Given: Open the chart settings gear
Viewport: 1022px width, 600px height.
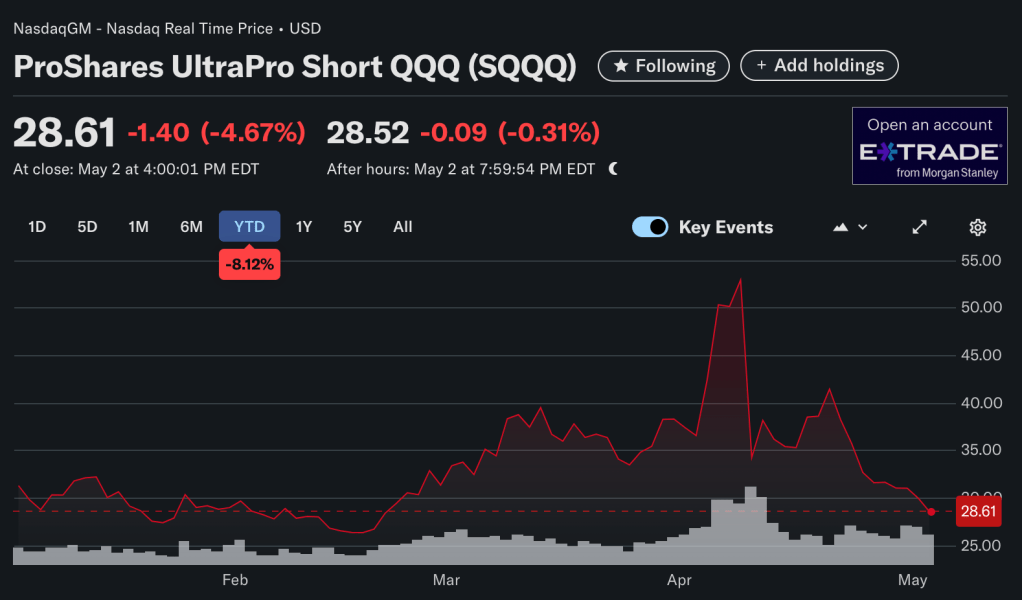Looking at the screenshot, I should (978, 227).
